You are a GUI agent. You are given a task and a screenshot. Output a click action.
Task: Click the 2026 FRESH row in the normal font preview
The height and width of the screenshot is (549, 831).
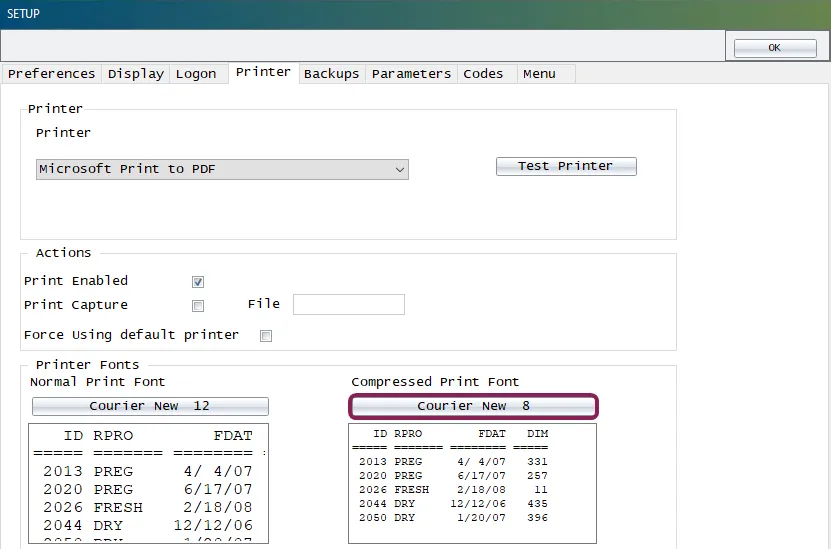148,507
